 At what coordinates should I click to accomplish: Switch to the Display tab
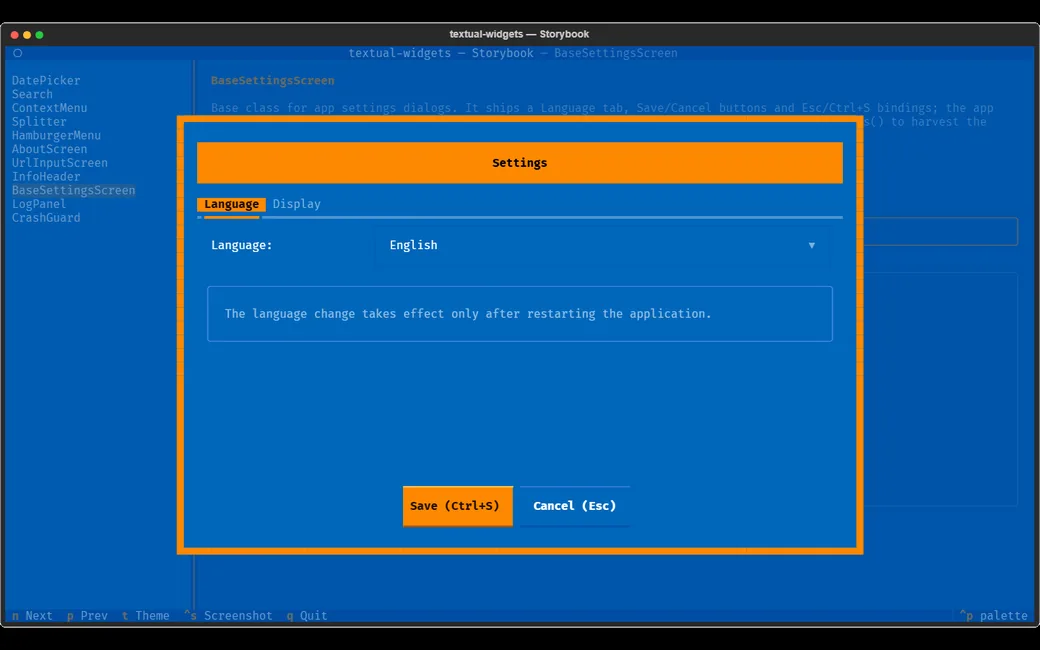click(x=296, y=204)
